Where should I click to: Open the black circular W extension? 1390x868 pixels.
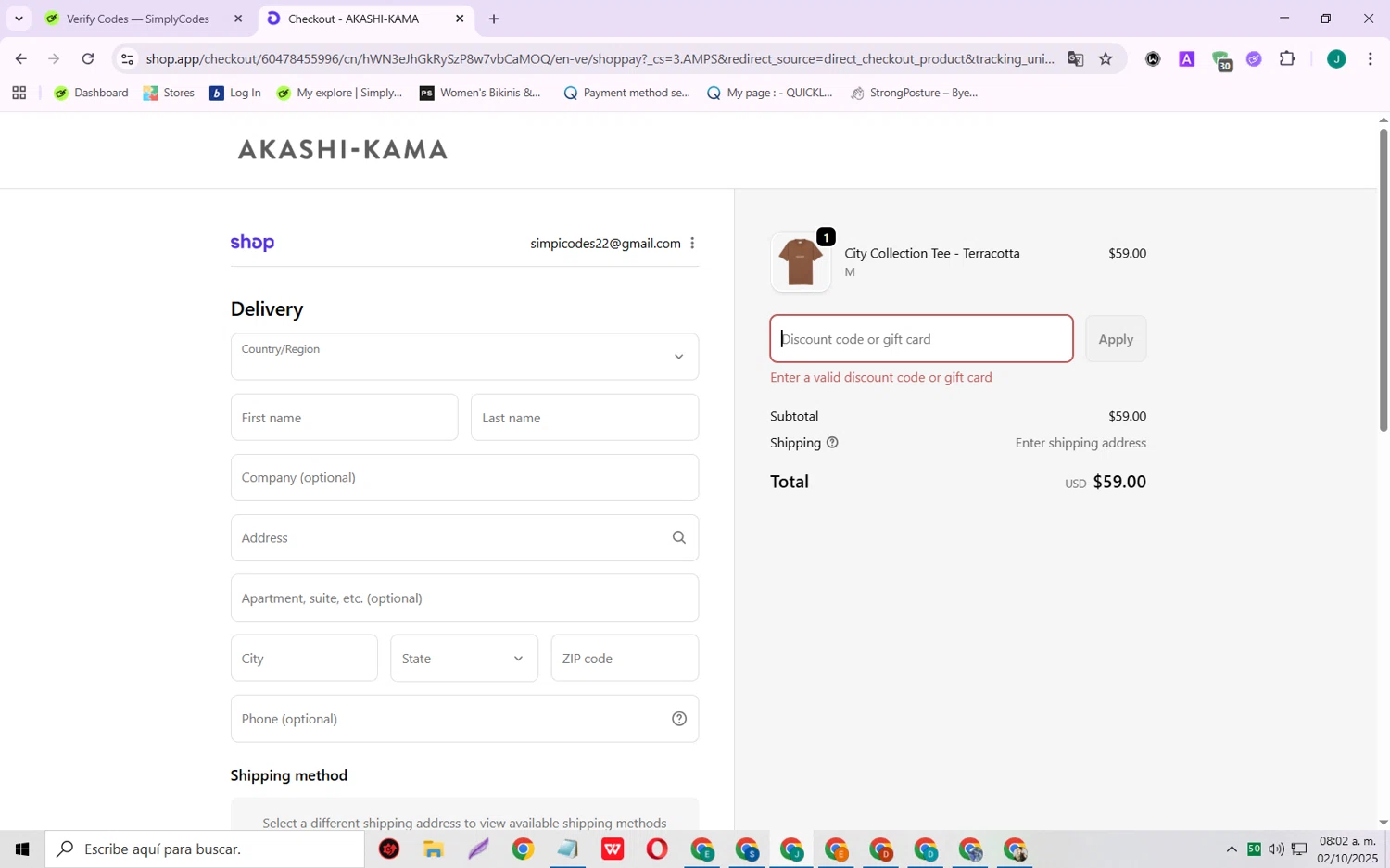pos(1153,59)
